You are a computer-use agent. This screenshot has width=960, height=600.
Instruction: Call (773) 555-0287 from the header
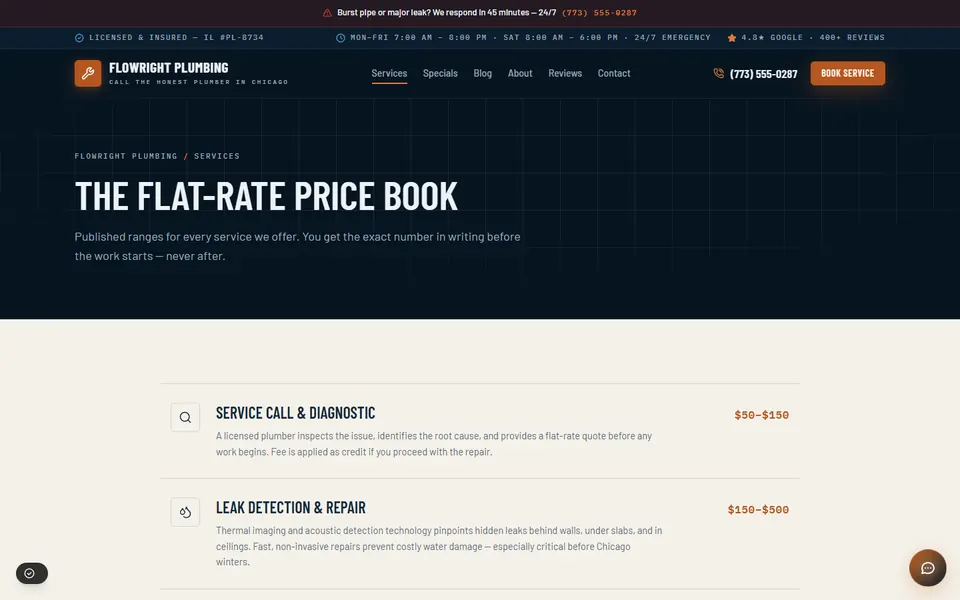(x=763, y=74)
